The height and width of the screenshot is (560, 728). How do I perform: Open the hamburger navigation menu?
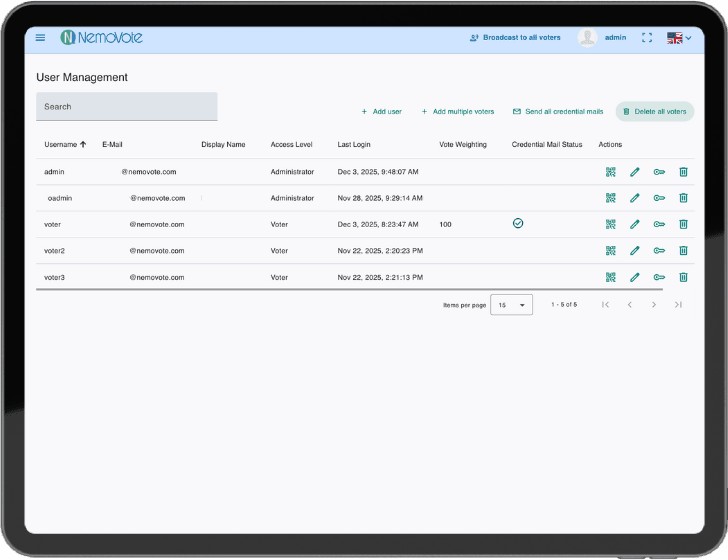[x=40, y=38]
